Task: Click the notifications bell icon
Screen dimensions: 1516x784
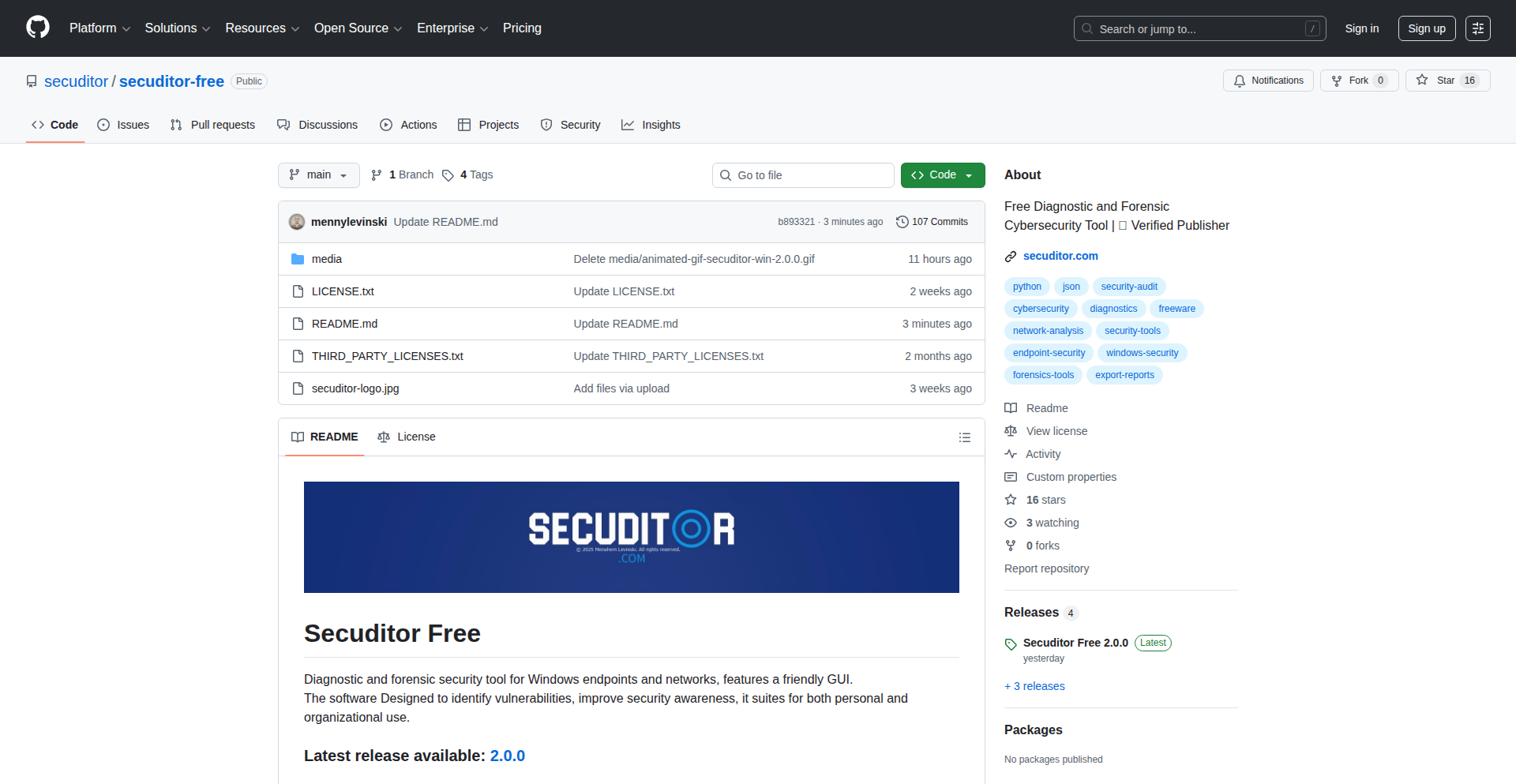Action: point(1239,81)
